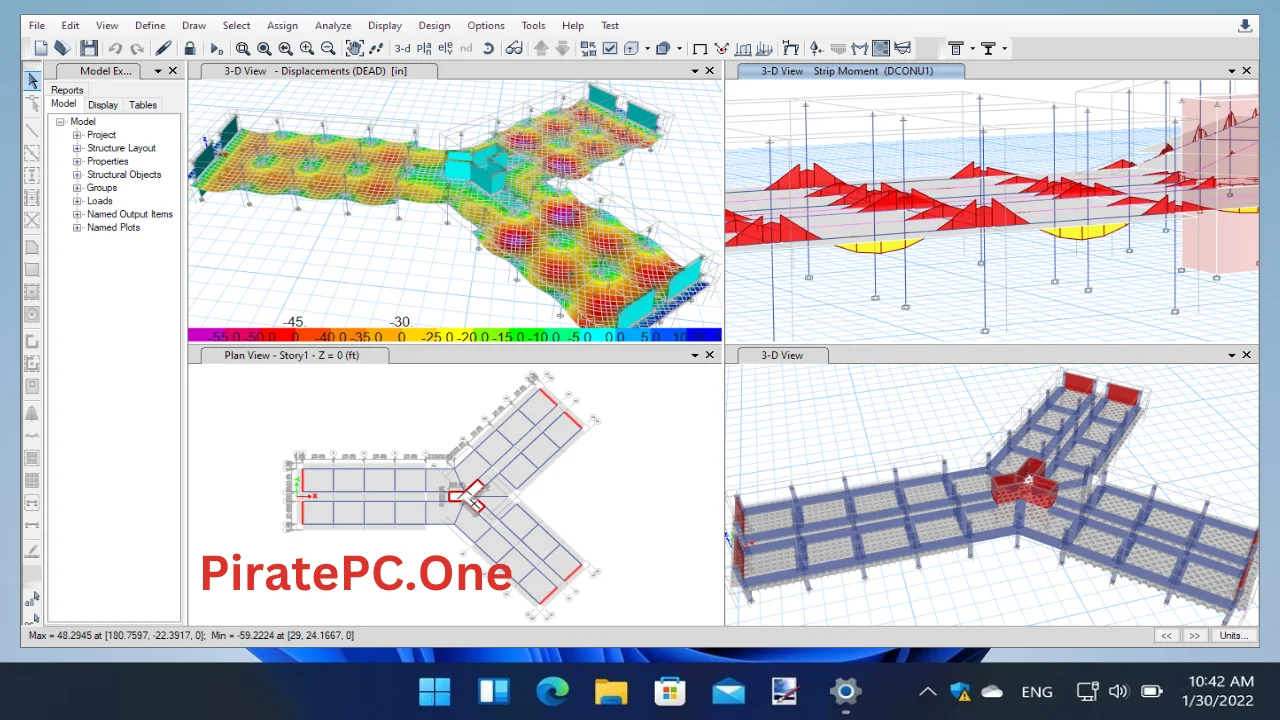Open the Define menu
The width and height of the screenshot is (1280, 720).
click(x=150, y=25)
